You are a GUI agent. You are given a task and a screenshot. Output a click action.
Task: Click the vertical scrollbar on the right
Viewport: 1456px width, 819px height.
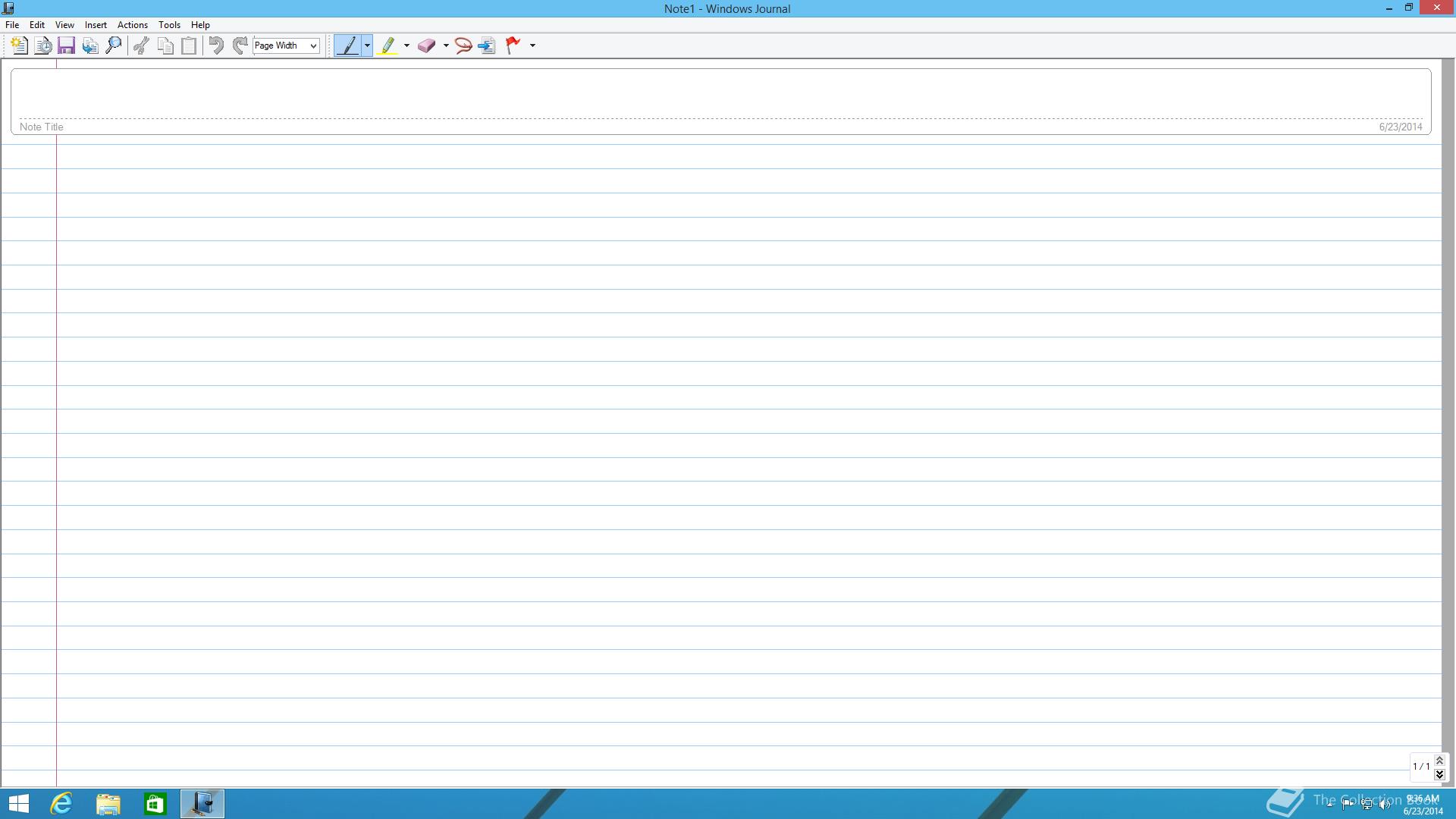(1448, 422)
